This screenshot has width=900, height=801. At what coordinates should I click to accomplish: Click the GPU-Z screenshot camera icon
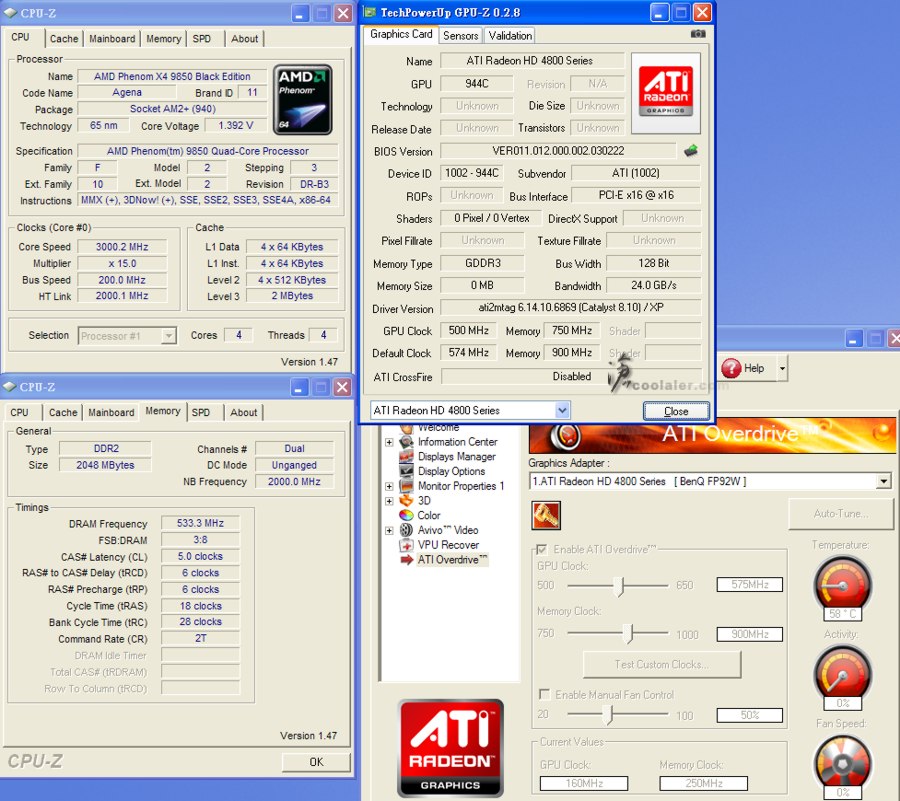click(697, 34)
